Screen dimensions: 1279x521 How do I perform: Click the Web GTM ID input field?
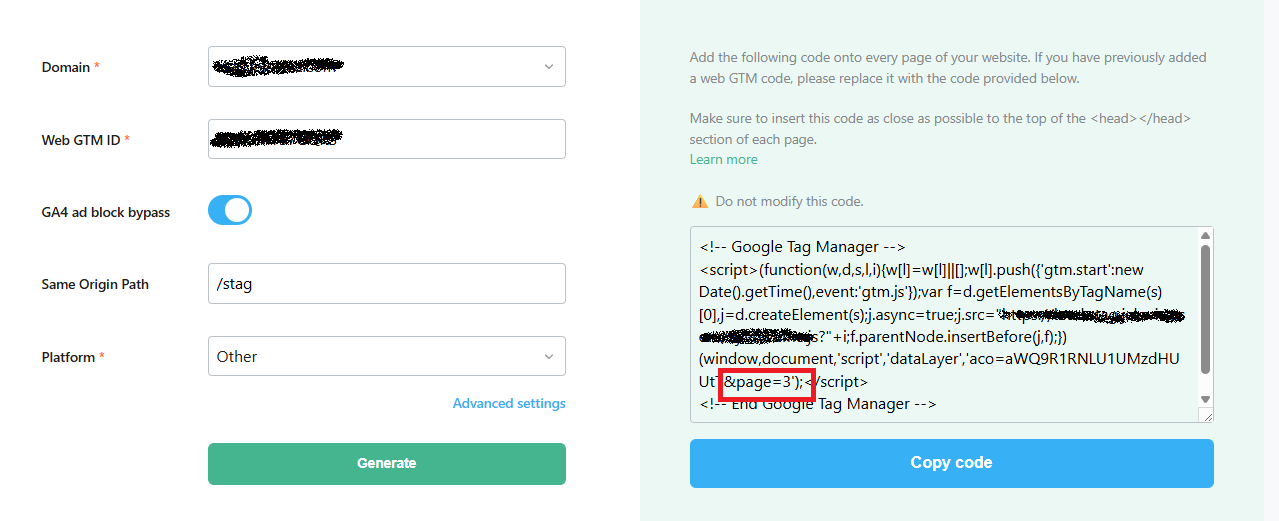pos(386,139)
